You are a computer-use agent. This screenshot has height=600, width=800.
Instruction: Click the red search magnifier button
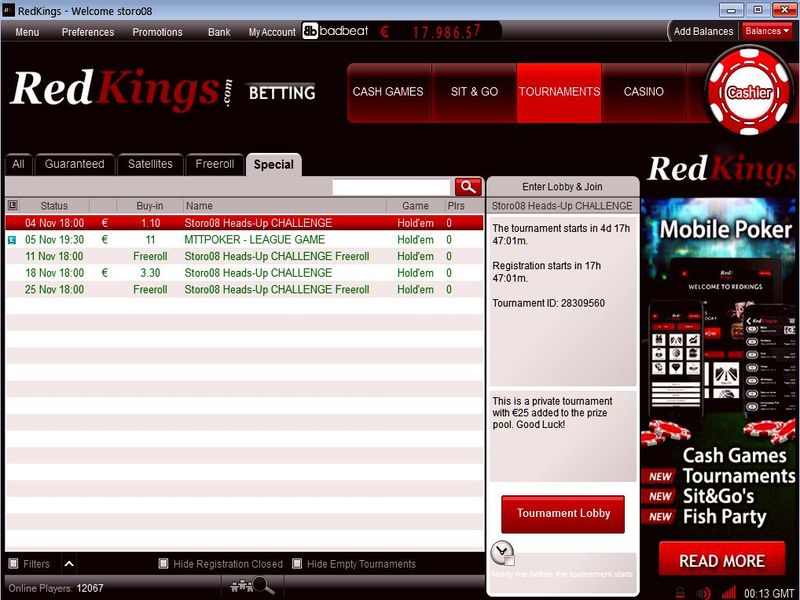[x=468, y=187]
